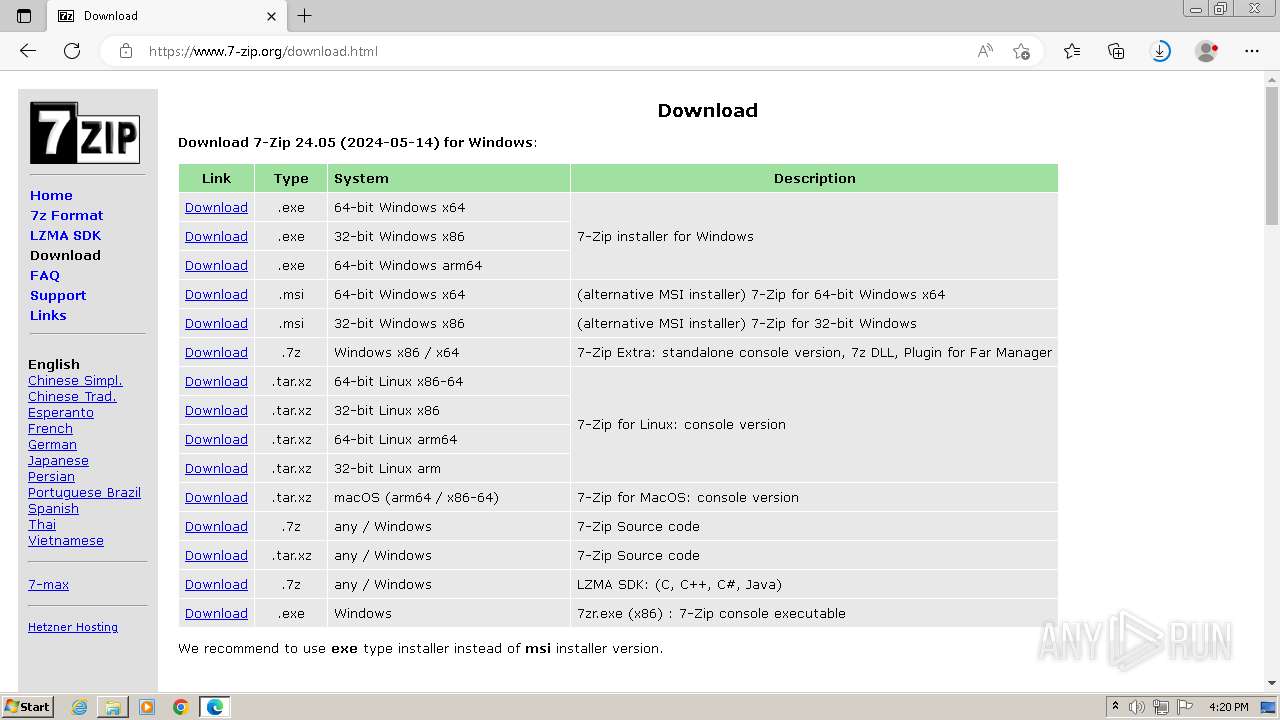Click the 7-ZIP logo image
1280x720 pixels.
coord(85,133)
